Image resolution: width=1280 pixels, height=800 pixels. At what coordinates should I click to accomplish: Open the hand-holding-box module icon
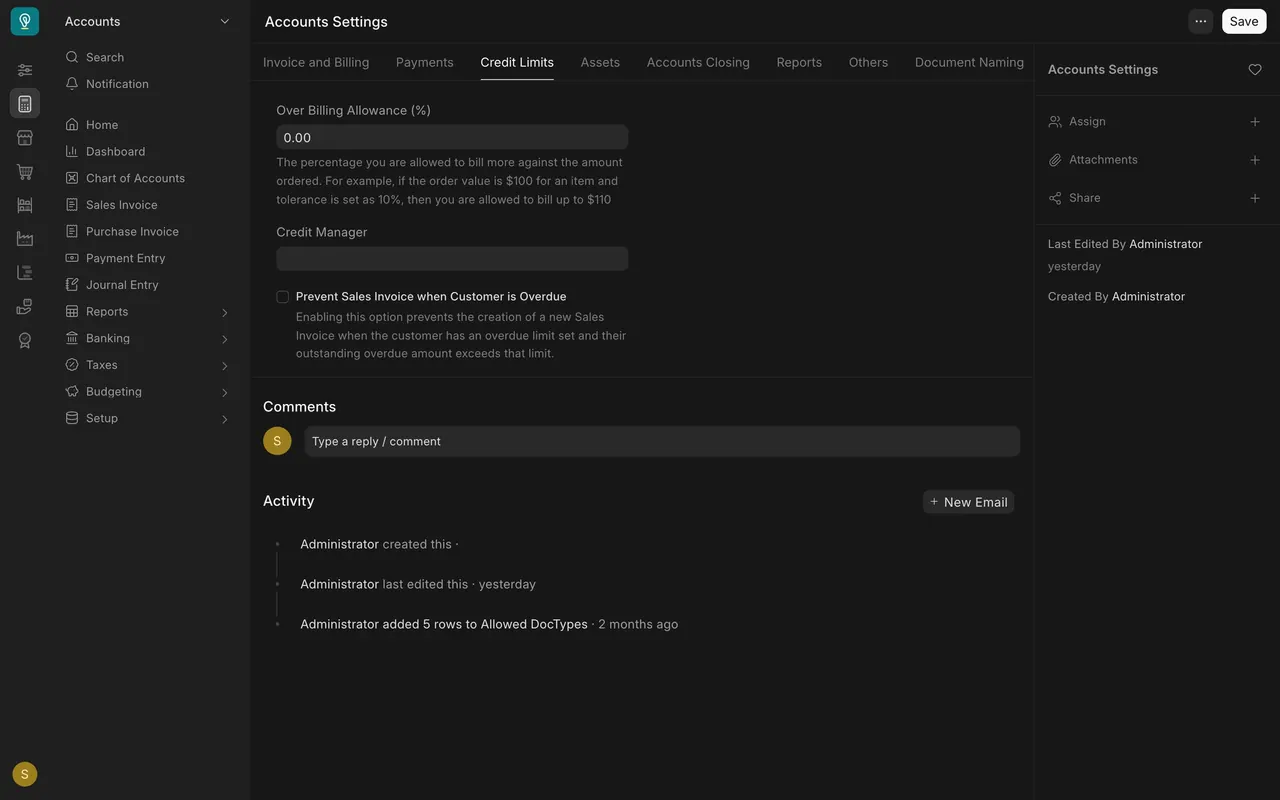(x=25, y=307)
